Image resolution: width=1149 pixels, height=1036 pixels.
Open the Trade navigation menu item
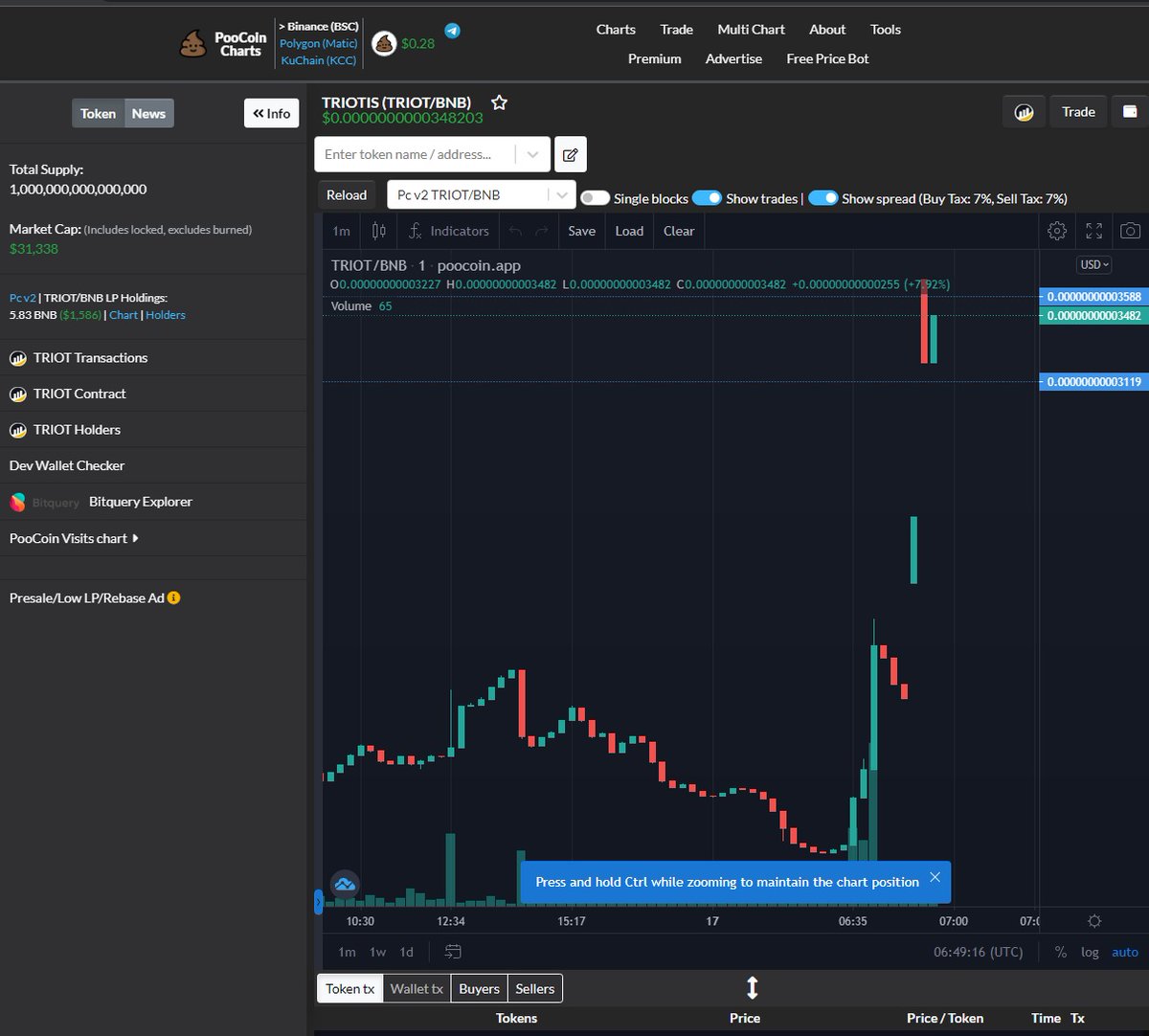(x=676, y=30)
